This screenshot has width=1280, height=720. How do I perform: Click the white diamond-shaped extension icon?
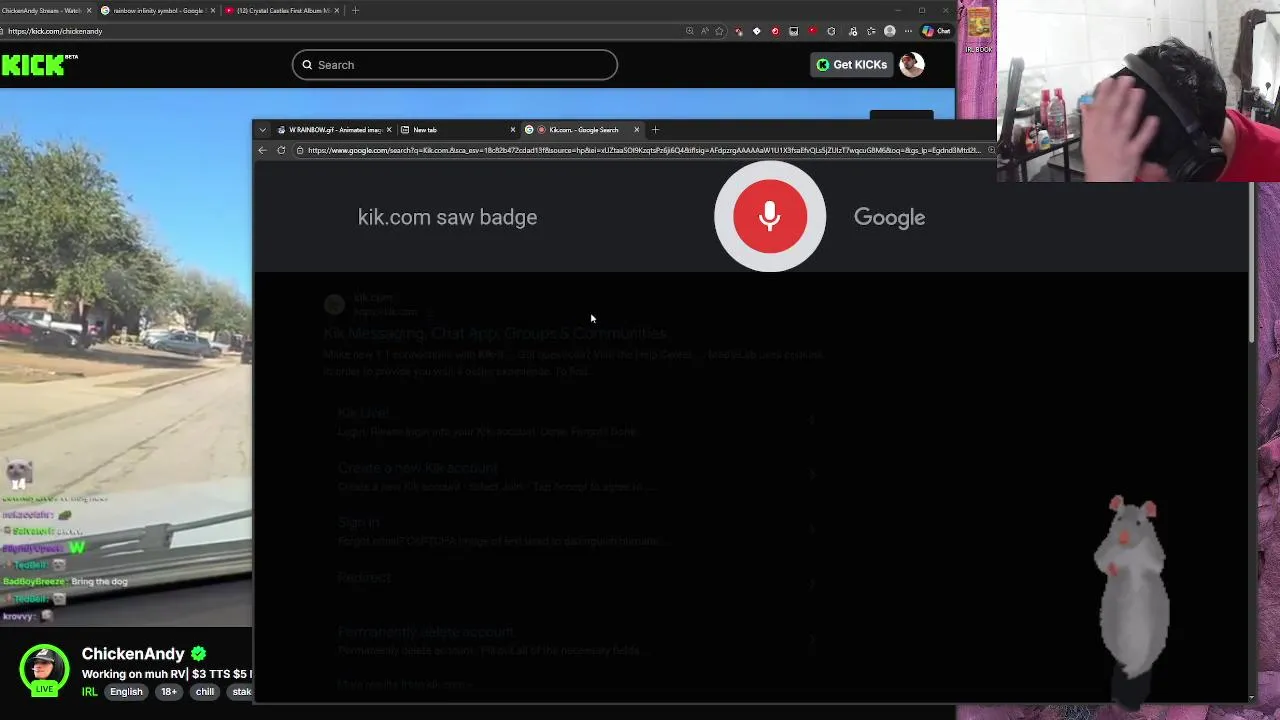point(756,31)
